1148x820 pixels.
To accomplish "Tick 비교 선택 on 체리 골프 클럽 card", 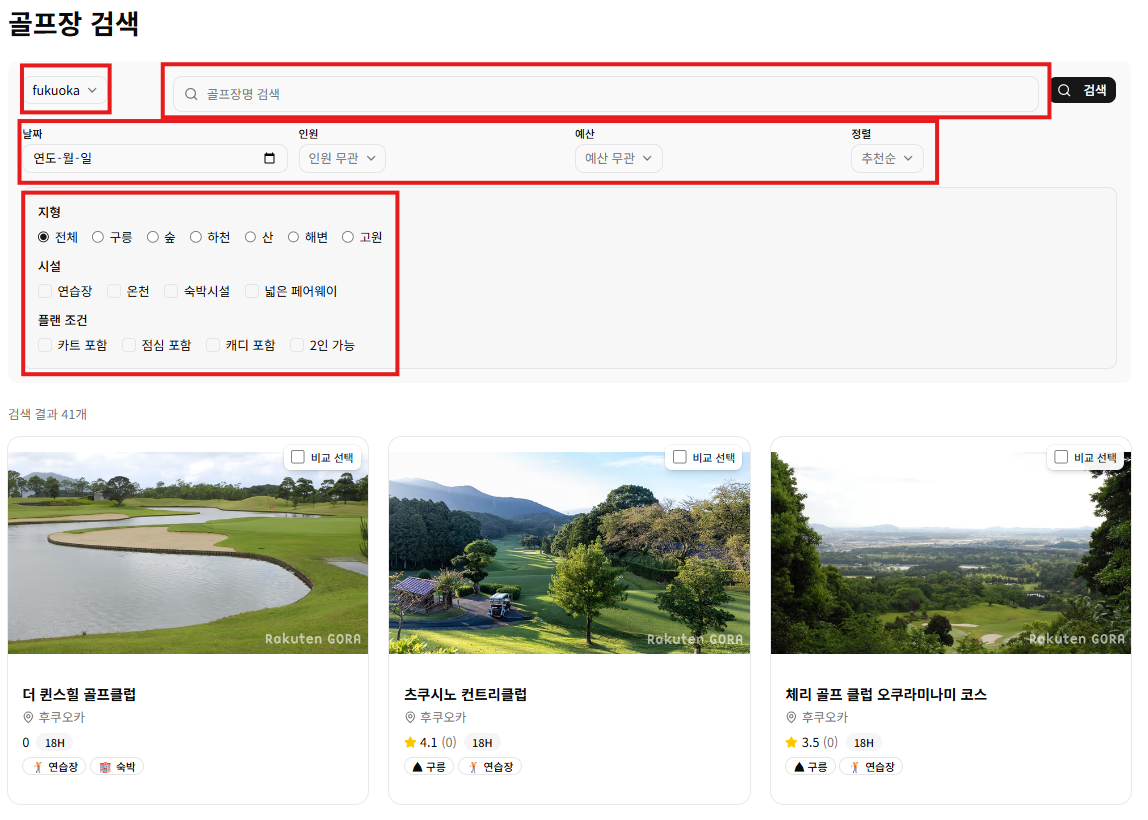I will click(x=1062, y=457).
